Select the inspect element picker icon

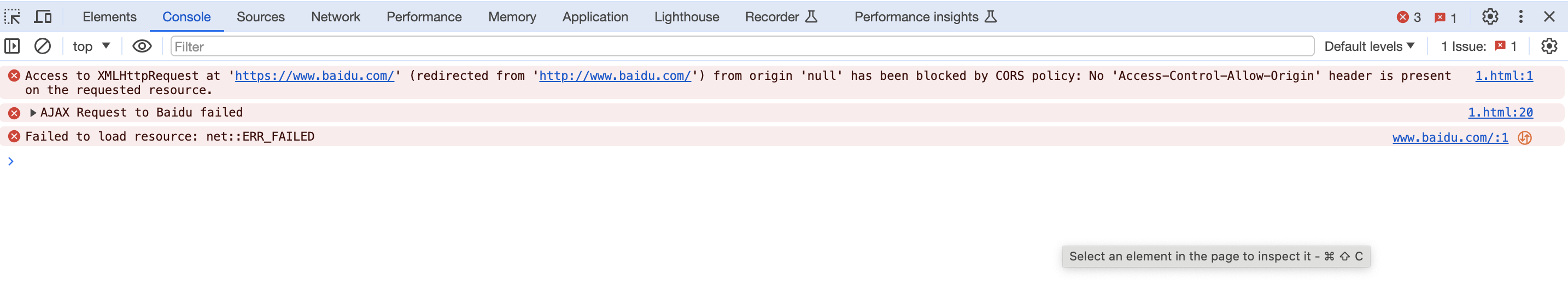click(x=12, y=16)
